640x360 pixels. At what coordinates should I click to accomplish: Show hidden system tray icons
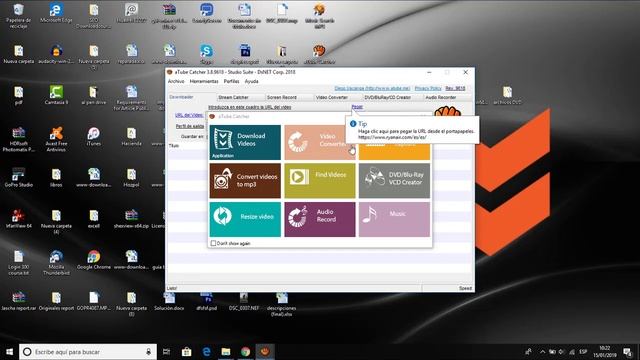click(x=542, y=352)
